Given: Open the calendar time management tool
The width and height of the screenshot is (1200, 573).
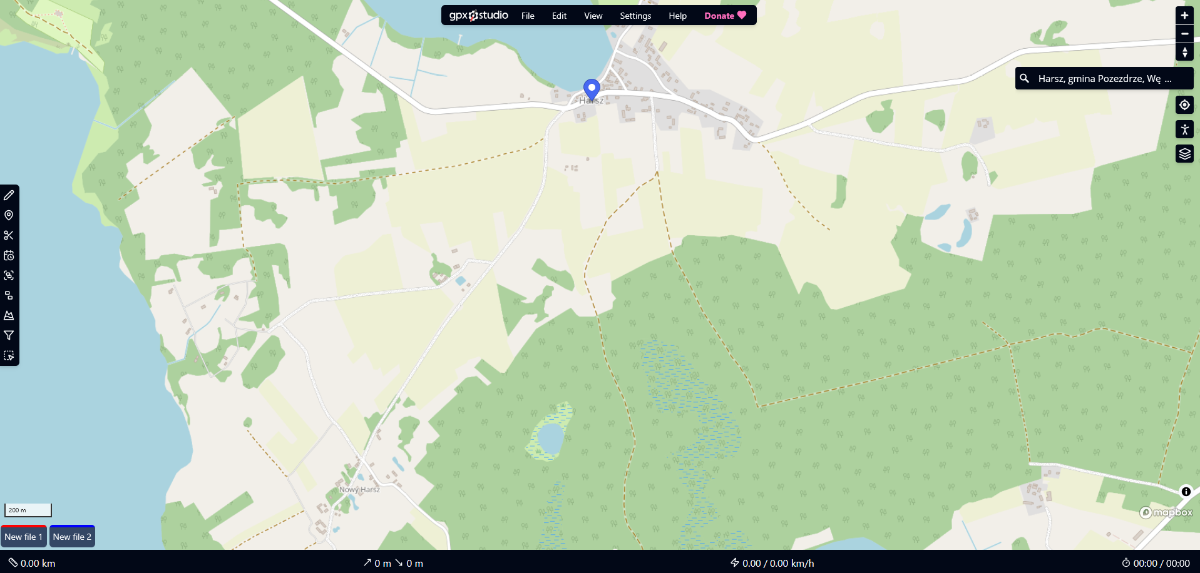Looking at the screenshot, I should click(x=9, y=255).
